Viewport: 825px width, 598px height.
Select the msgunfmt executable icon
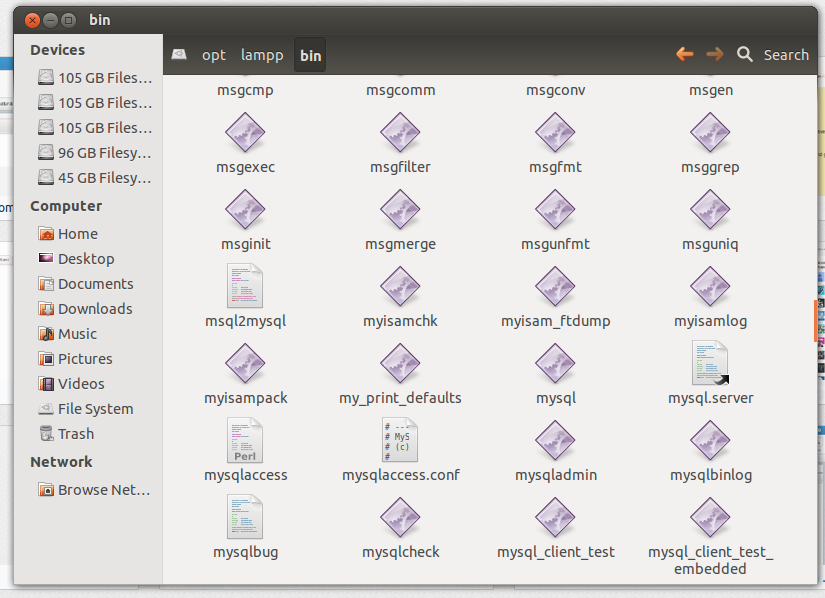click(555, 209)
